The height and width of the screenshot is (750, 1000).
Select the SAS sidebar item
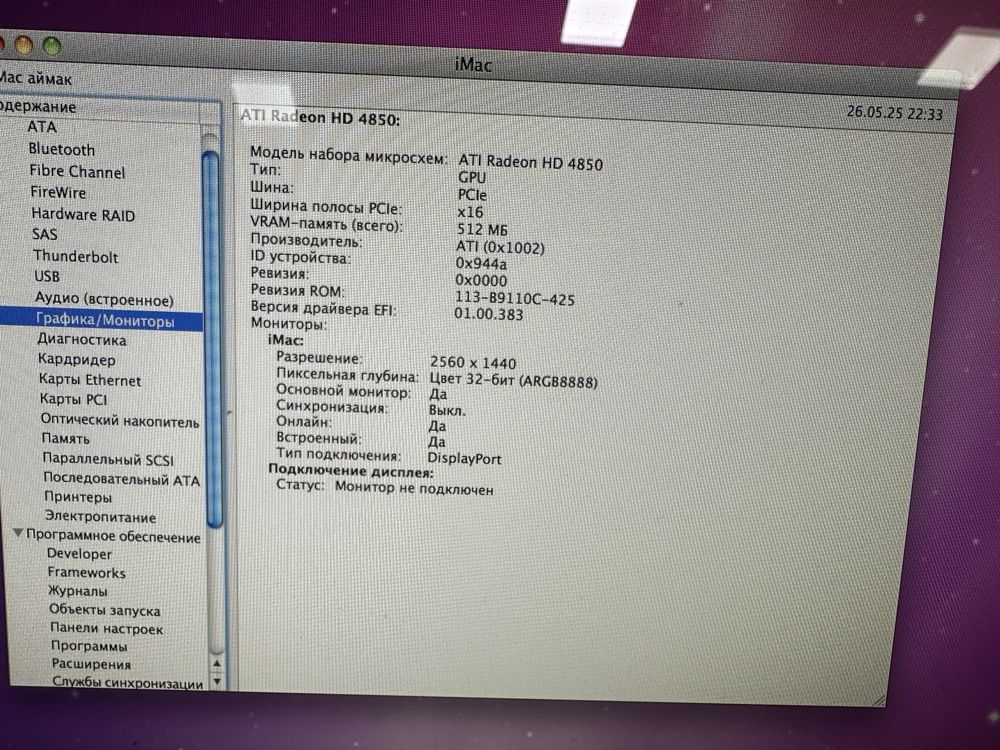tap(45, 234)
